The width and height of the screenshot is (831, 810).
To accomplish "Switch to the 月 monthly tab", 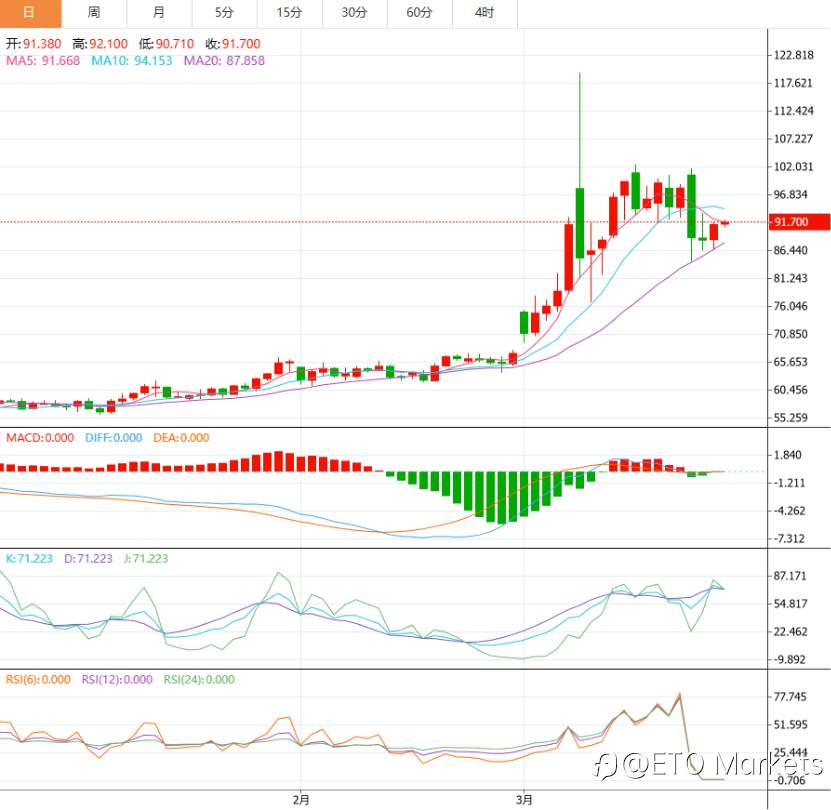I will (x=160, y=13).
